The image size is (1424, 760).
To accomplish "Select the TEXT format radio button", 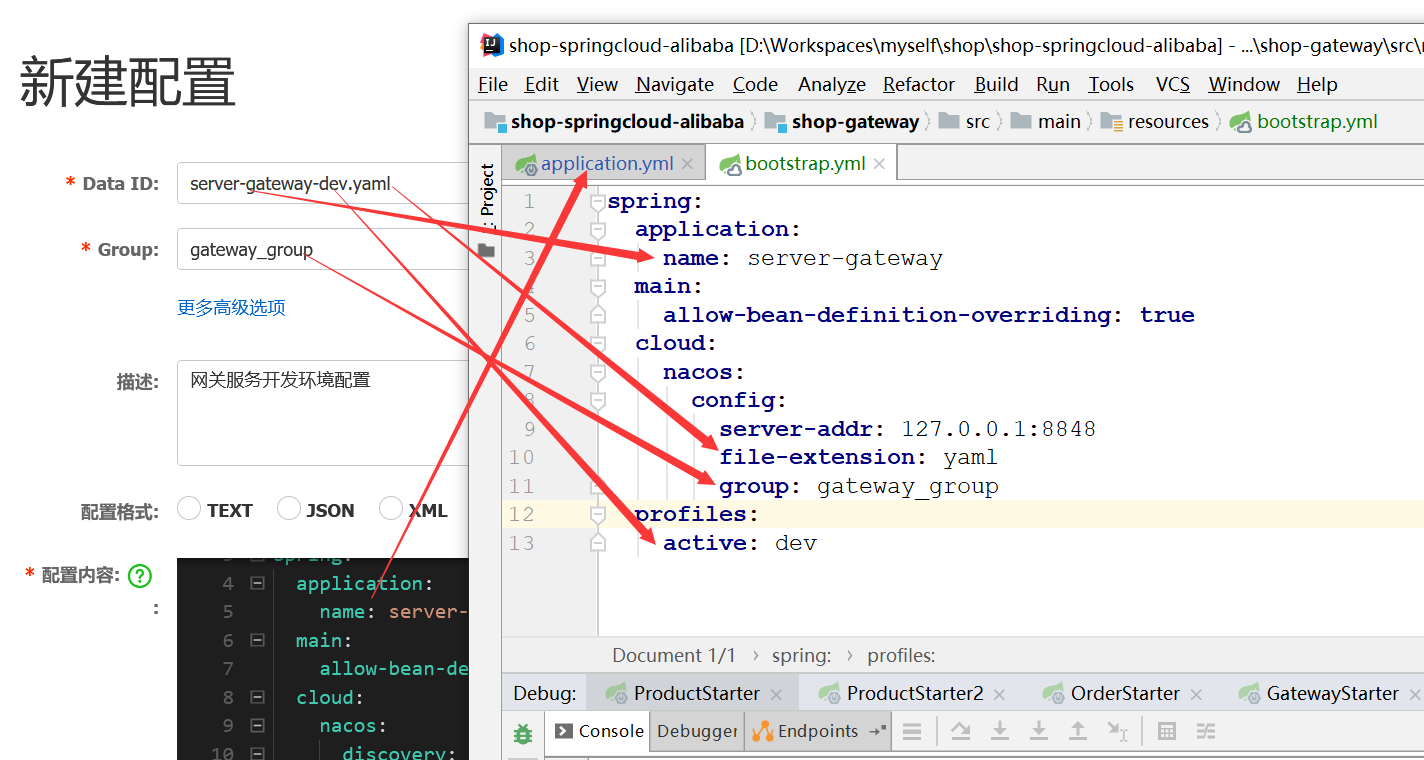I will (189, 509).
